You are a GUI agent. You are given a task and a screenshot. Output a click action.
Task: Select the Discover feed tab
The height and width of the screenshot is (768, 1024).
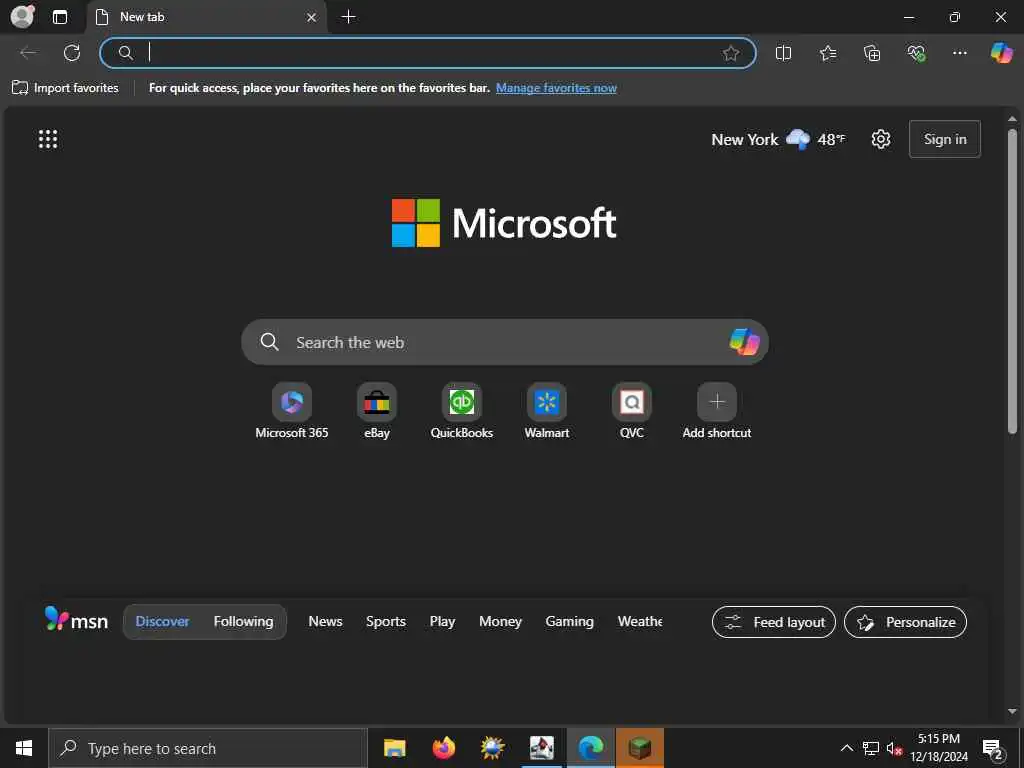(x=162, y=622)
